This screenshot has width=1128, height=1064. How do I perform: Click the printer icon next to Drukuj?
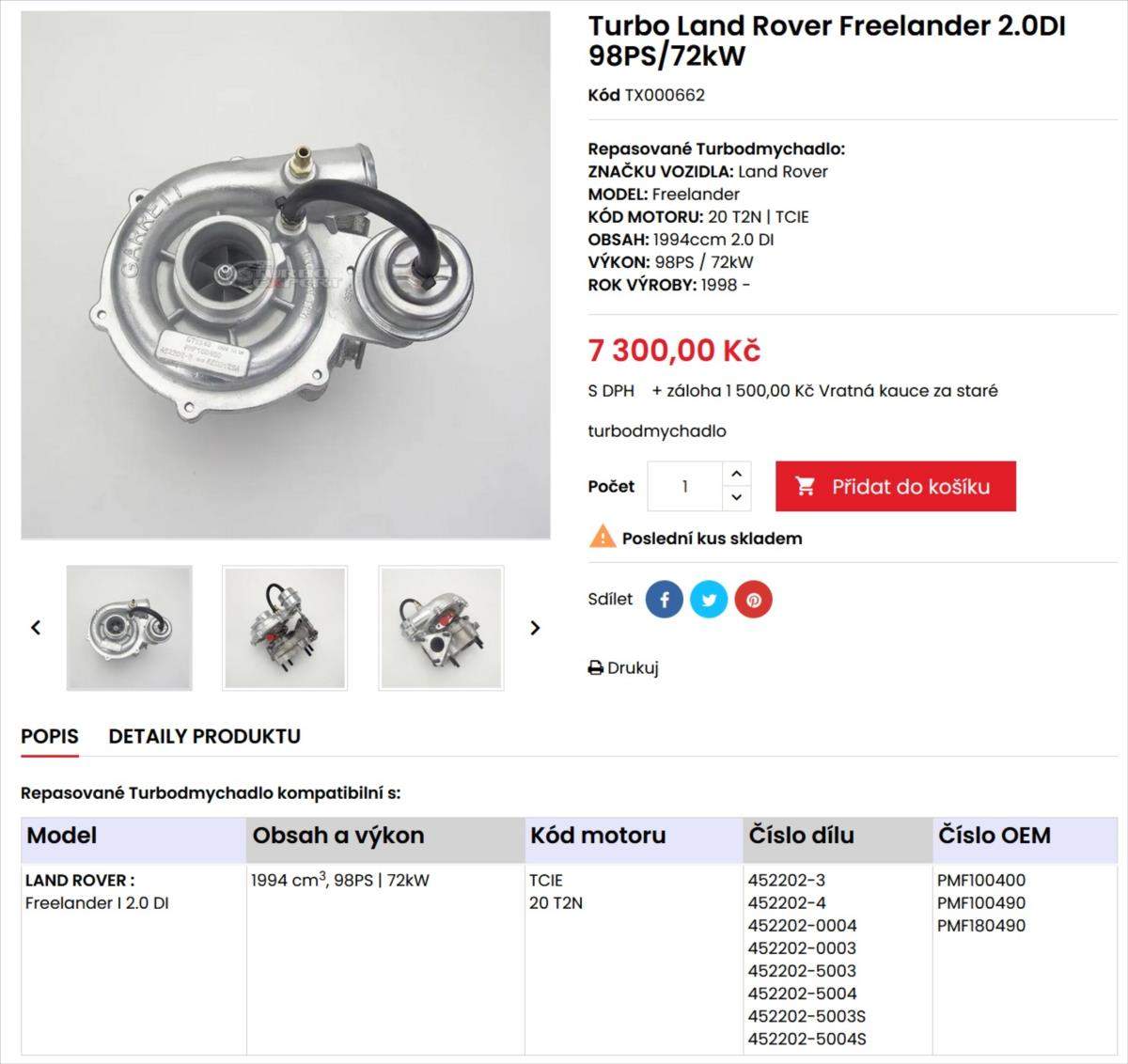click(595, 668)
